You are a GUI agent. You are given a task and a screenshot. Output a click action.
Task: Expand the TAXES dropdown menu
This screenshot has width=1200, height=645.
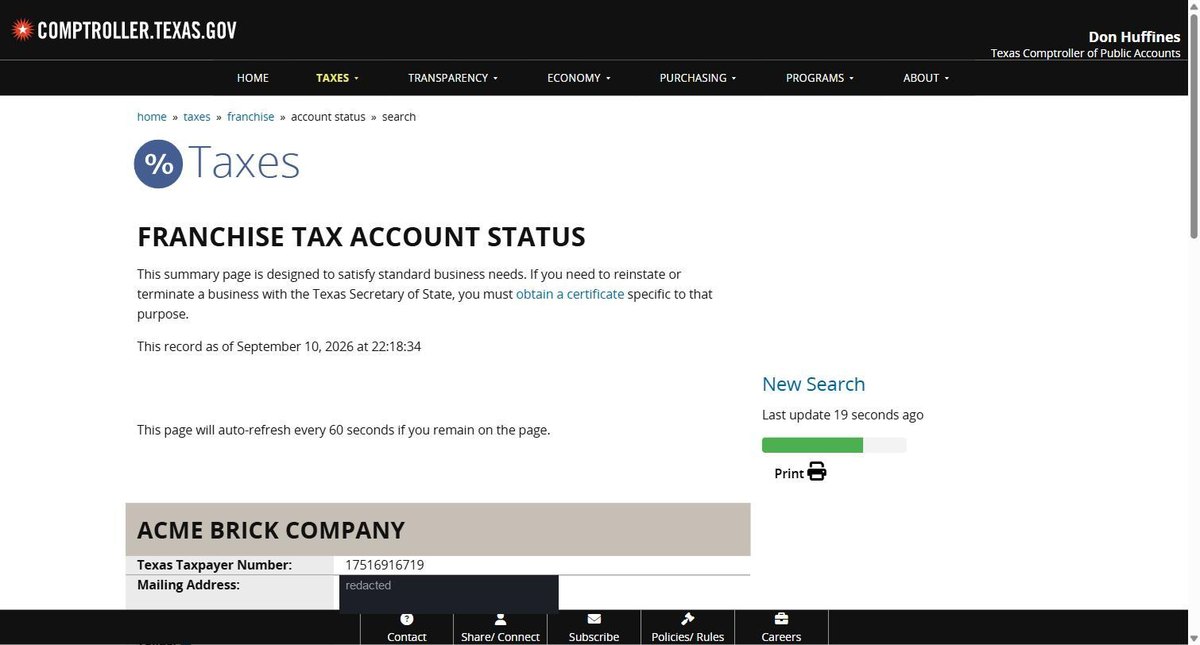coord(337,78)
